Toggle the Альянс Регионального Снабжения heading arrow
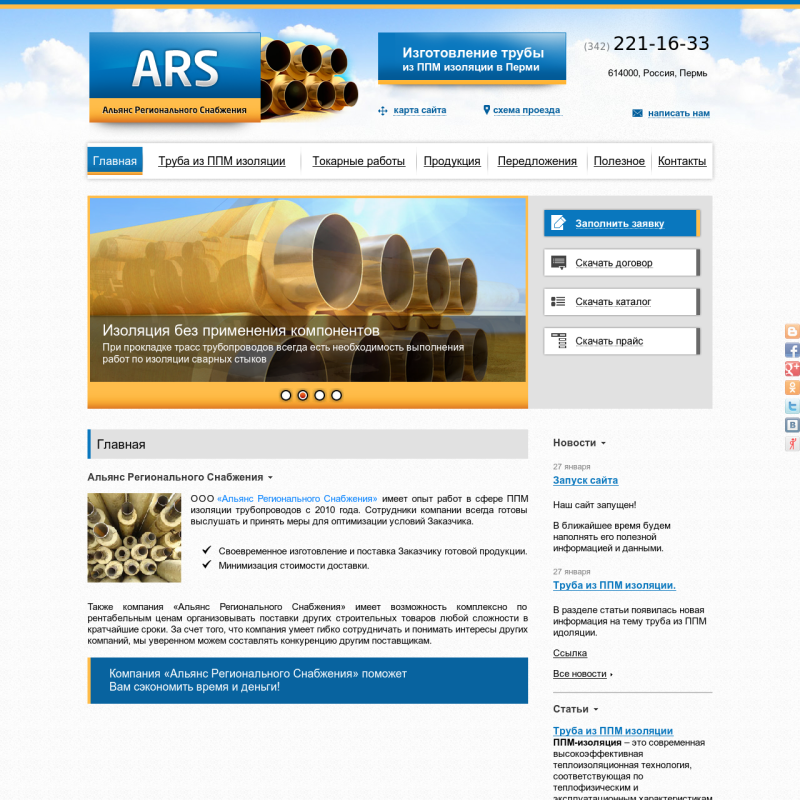This screenshot has height=800, width=800. pyautogui.click(x=270, y=478)
